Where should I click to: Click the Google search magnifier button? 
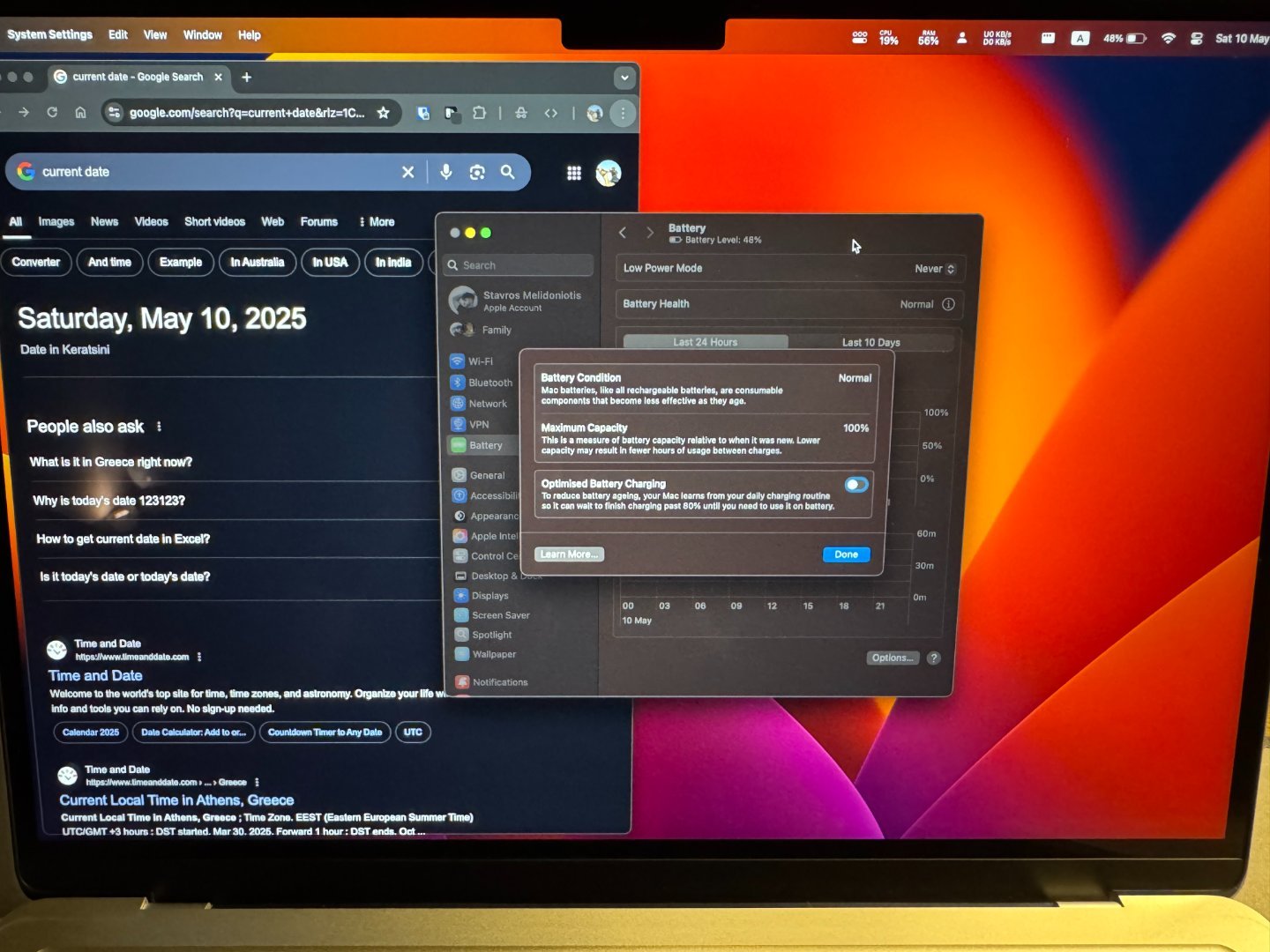point(507,172)
